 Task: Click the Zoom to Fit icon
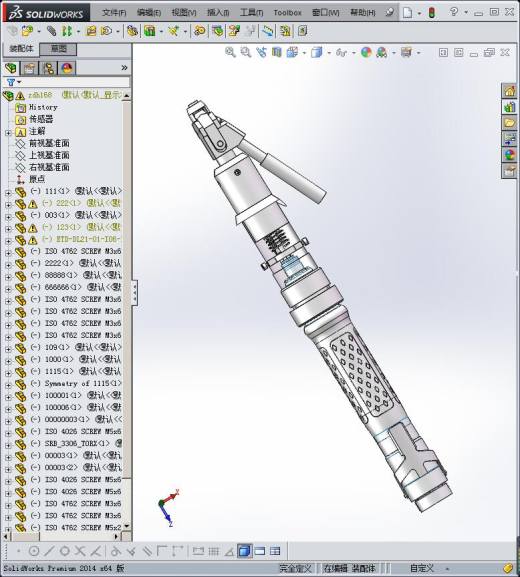click(x=230, y=52)
